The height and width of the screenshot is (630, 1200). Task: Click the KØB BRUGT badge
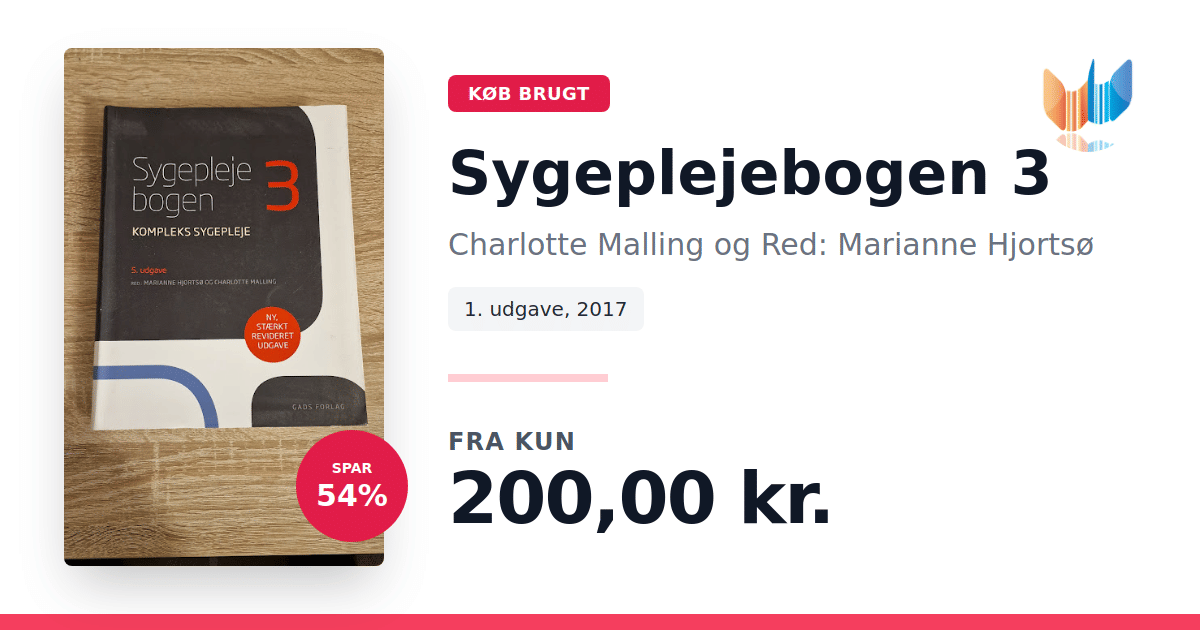pos(529,94)
